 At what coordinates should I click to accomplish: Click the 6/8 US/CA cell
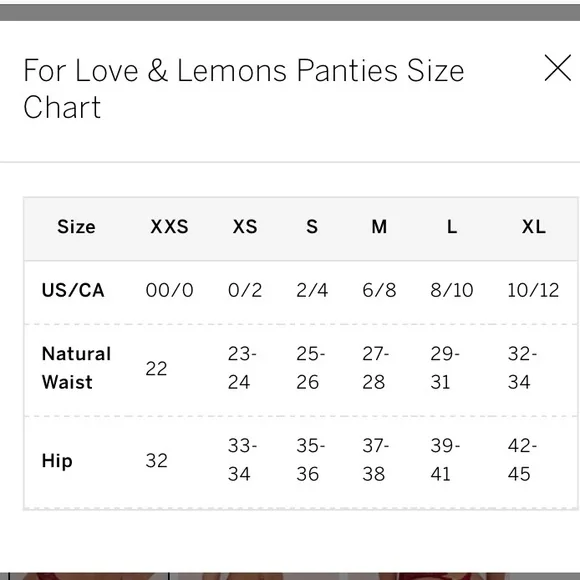click(x=379, y=290)
